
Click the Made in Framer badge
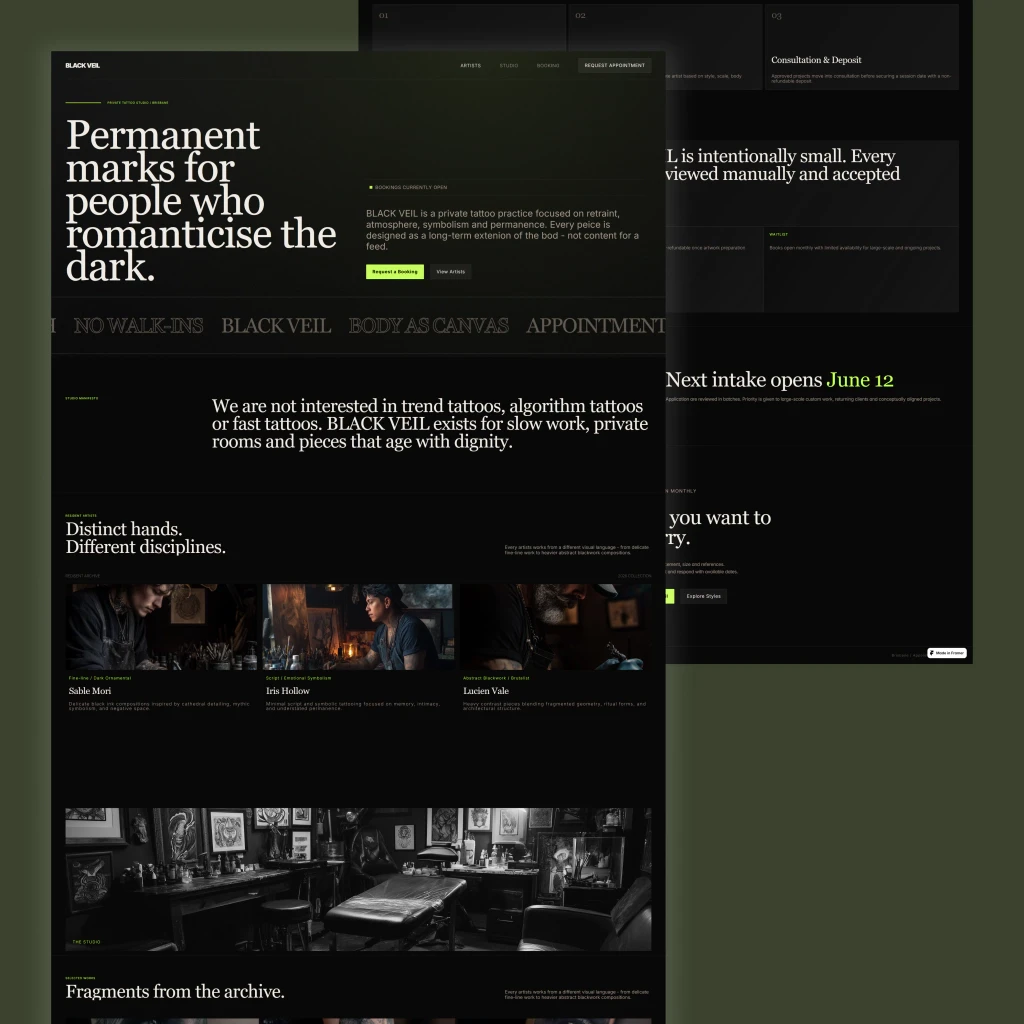[x=947, y=653]
